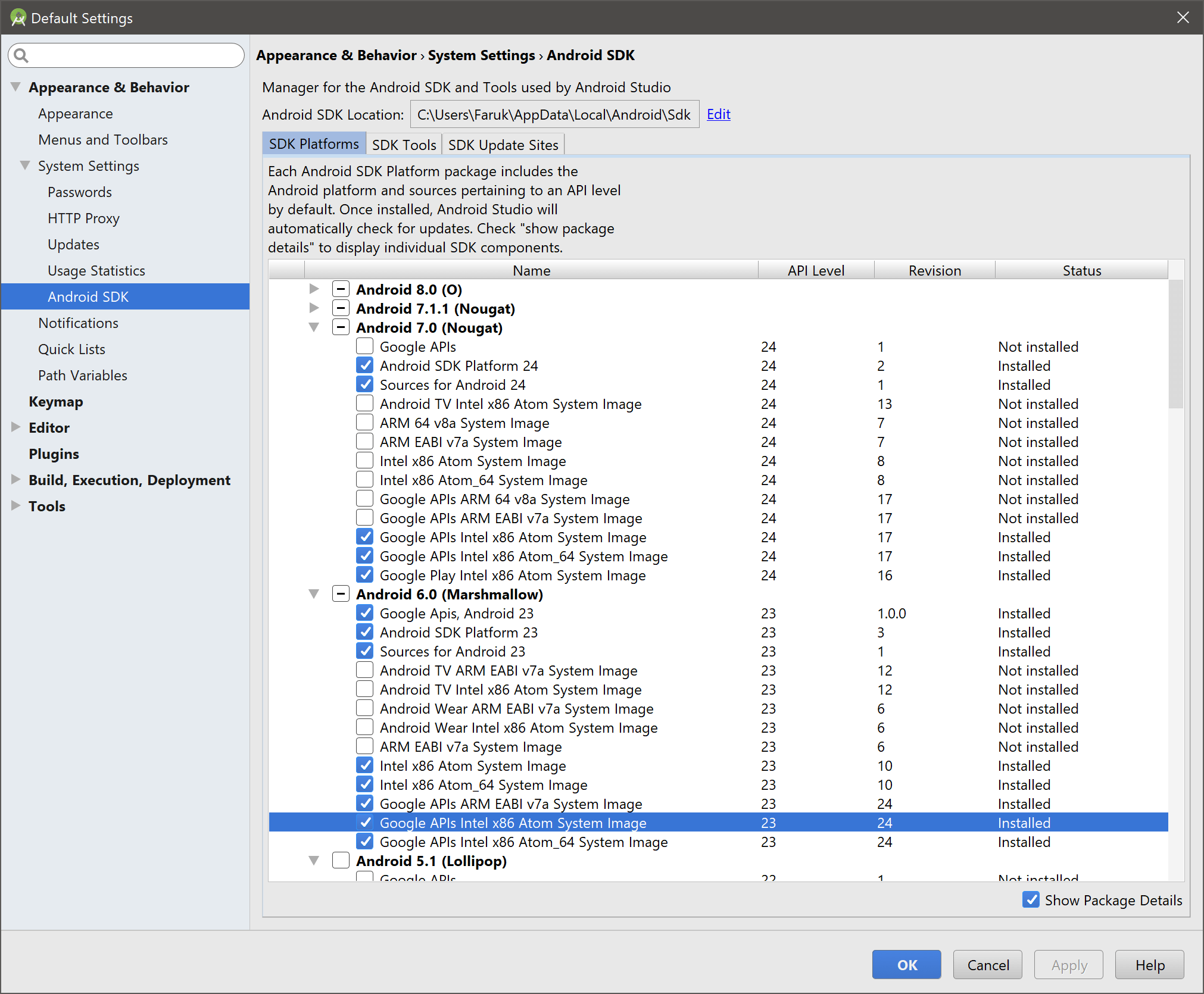This screenshot has height=994, width=1204.
Task: Select Intel x86 Atom_64 System Image API 24 row
Action: click(718, 480)
